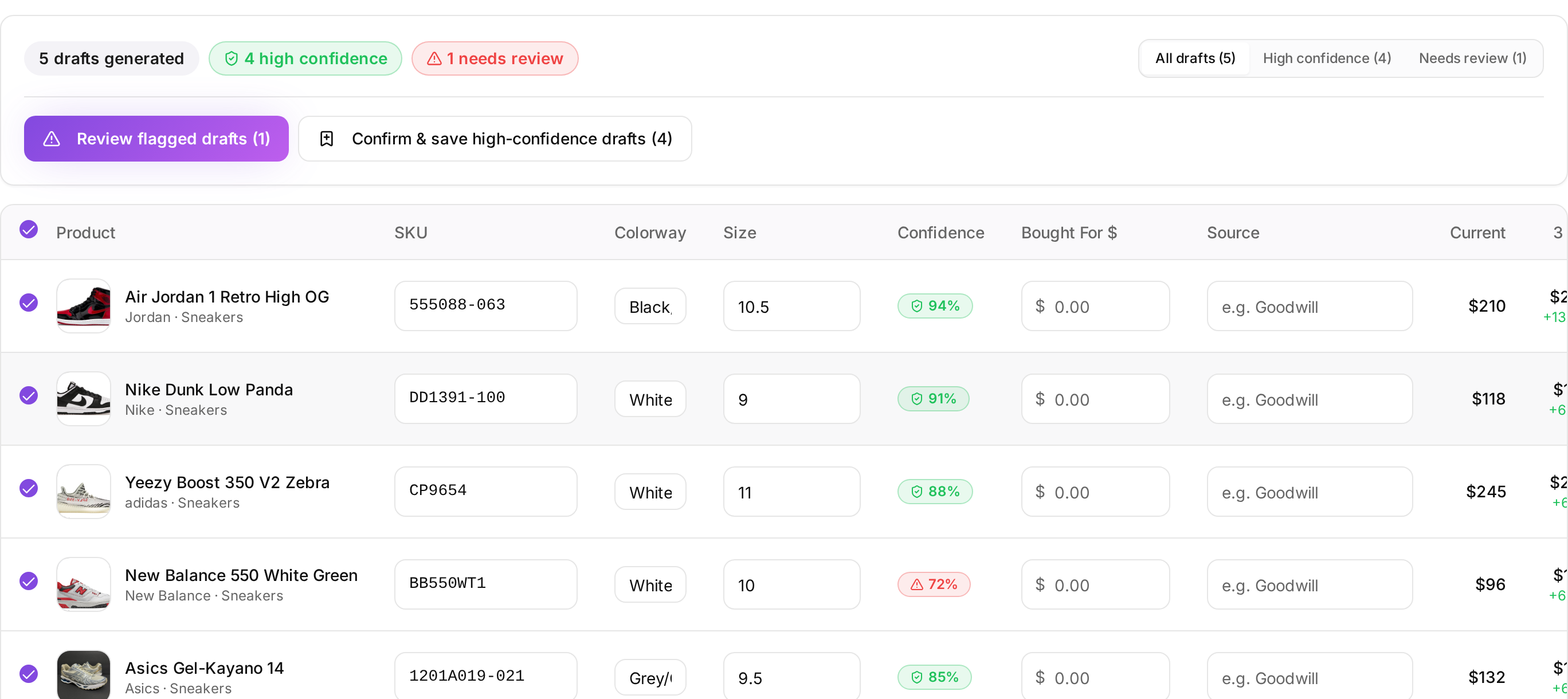This screenshot has width=1568, height=699.
Task: Click the warning icon in Review flagged drafts
Action: 52,139
